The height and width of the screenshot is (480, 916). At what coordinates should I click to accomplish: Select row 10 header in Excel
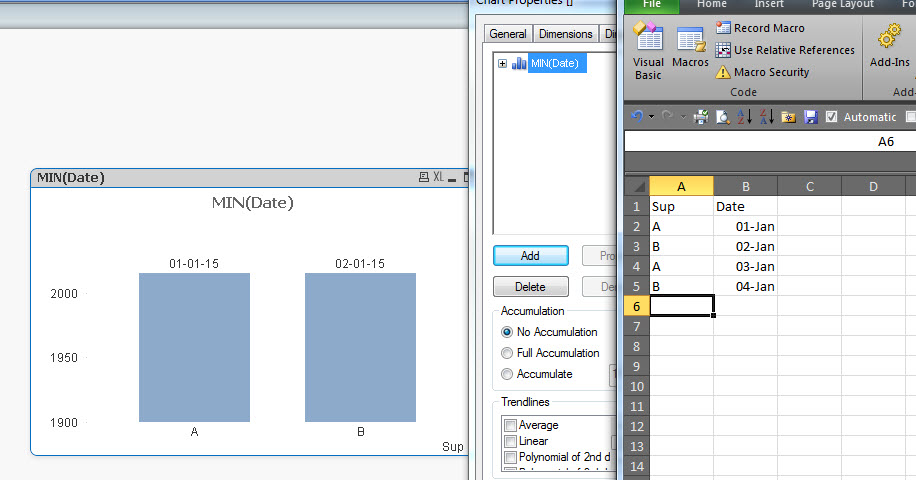[x=637, y=387]
